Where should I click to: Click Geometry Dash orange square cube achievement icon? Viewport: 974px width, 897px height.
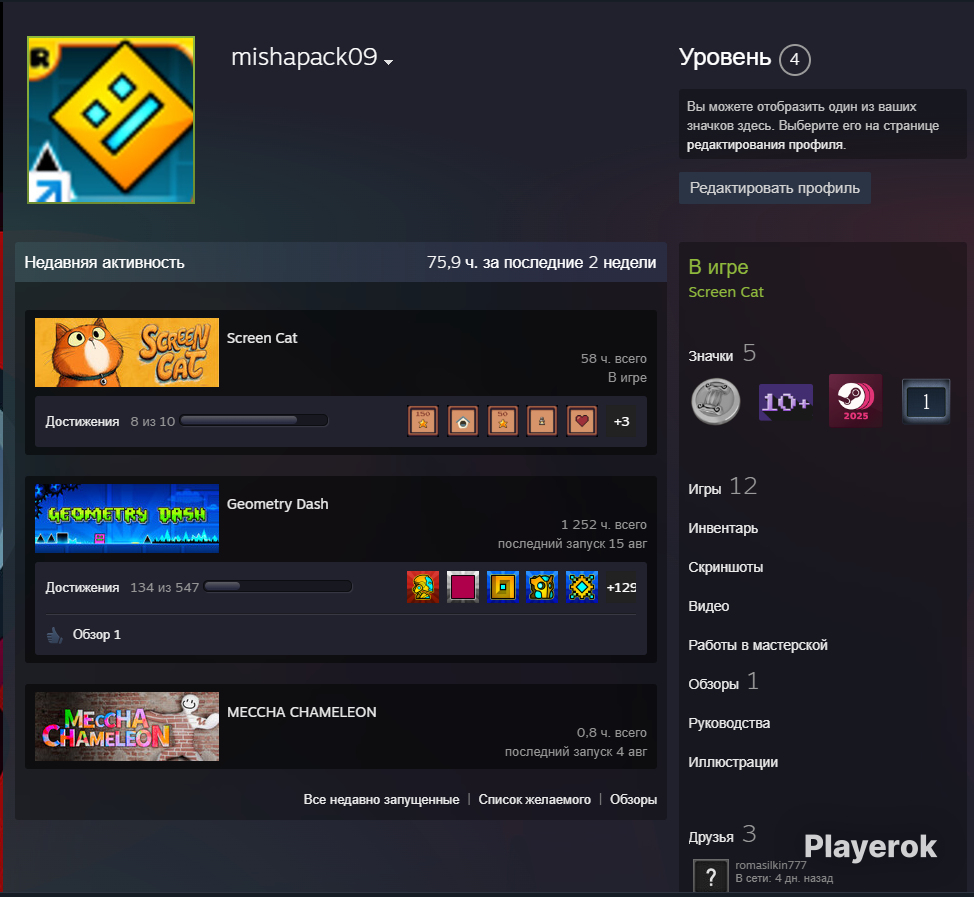(x=503, y=587)
